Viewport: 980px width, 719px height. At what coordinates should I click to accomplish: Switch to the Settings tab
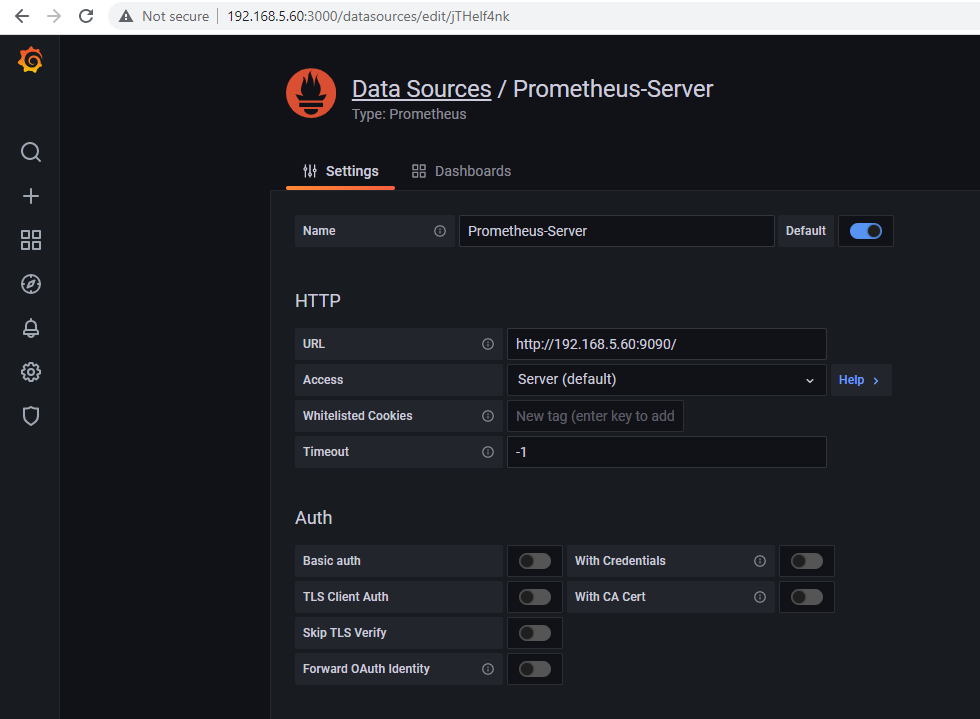point(341,171)
